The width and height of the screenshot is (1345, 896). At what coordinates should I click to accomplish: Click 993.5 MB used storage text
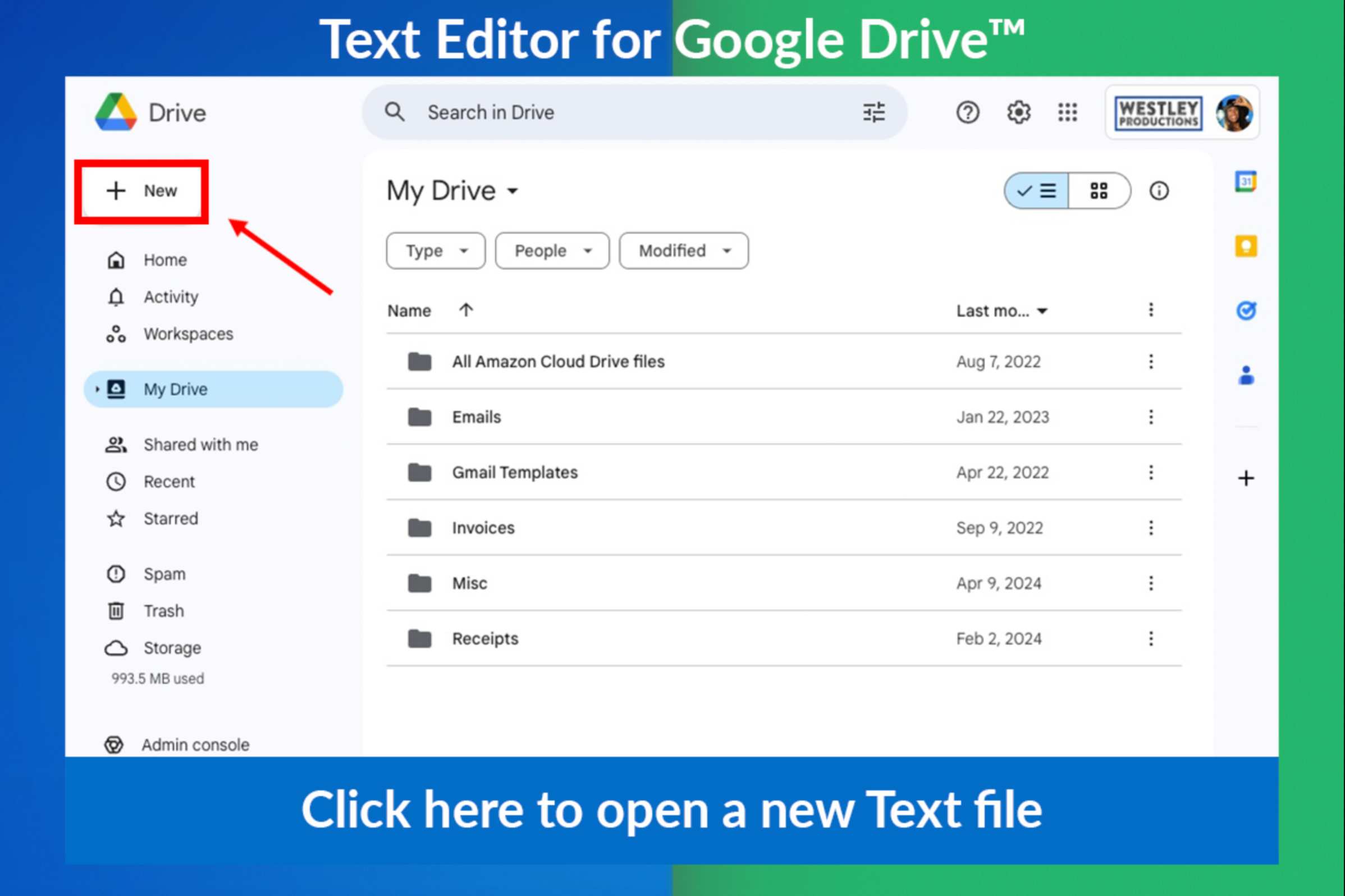[158, 678]
